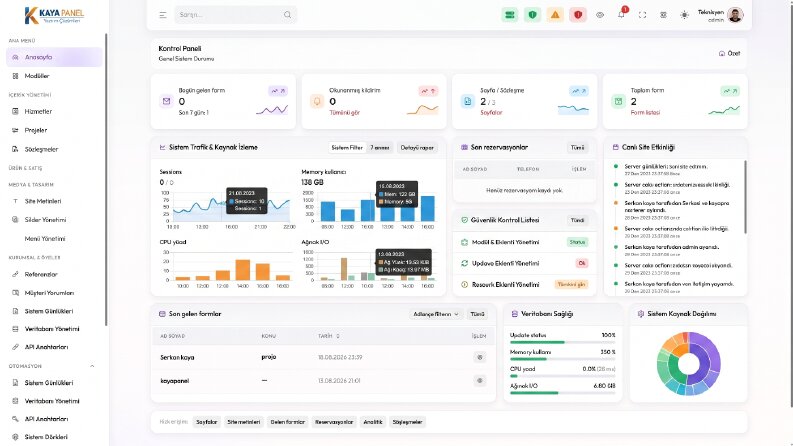Click blue trend badge on Sayfa / Sözleşme card
793x446 pixels.
point(579,91)
